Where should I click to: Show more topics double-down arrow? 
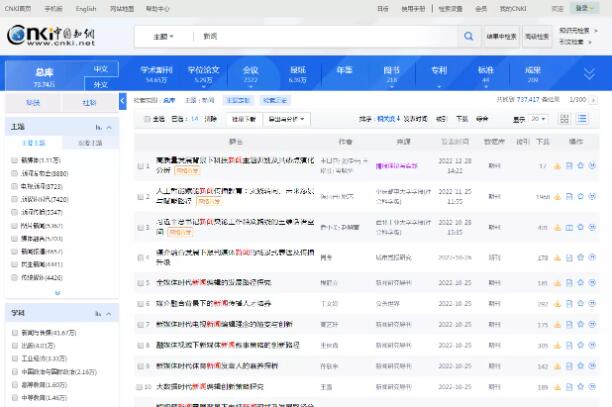[x=58, y=293]
